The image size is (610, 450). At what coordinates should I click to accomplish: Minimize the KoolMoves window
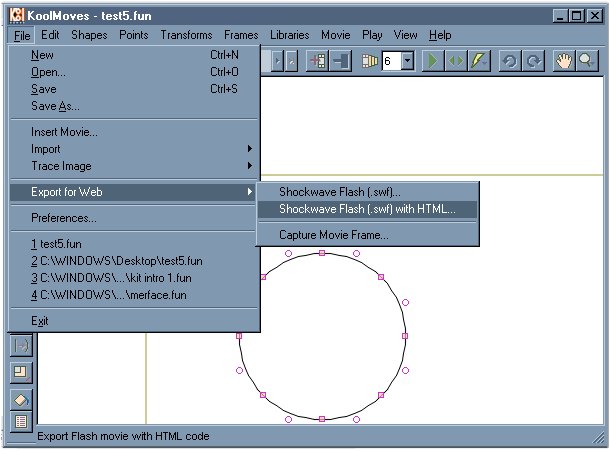pos(560,16)
